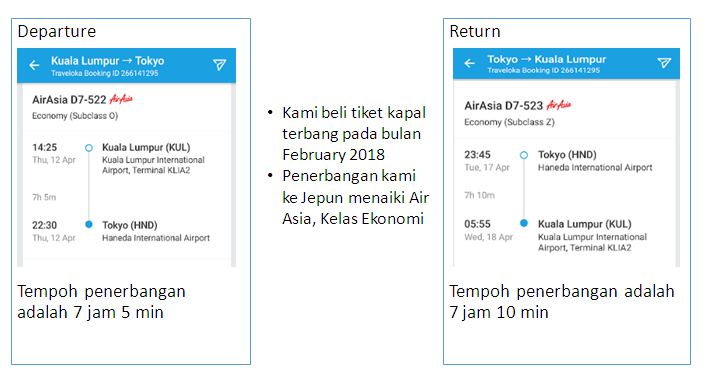Click the back arrow in Departure header
This screenshot has width=711, height=375.
click(34, 65)
